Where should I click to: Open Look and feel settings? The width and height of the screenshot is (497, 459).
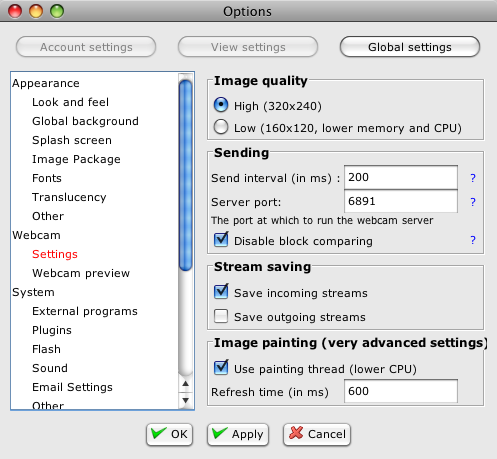[x=70, y=102]
